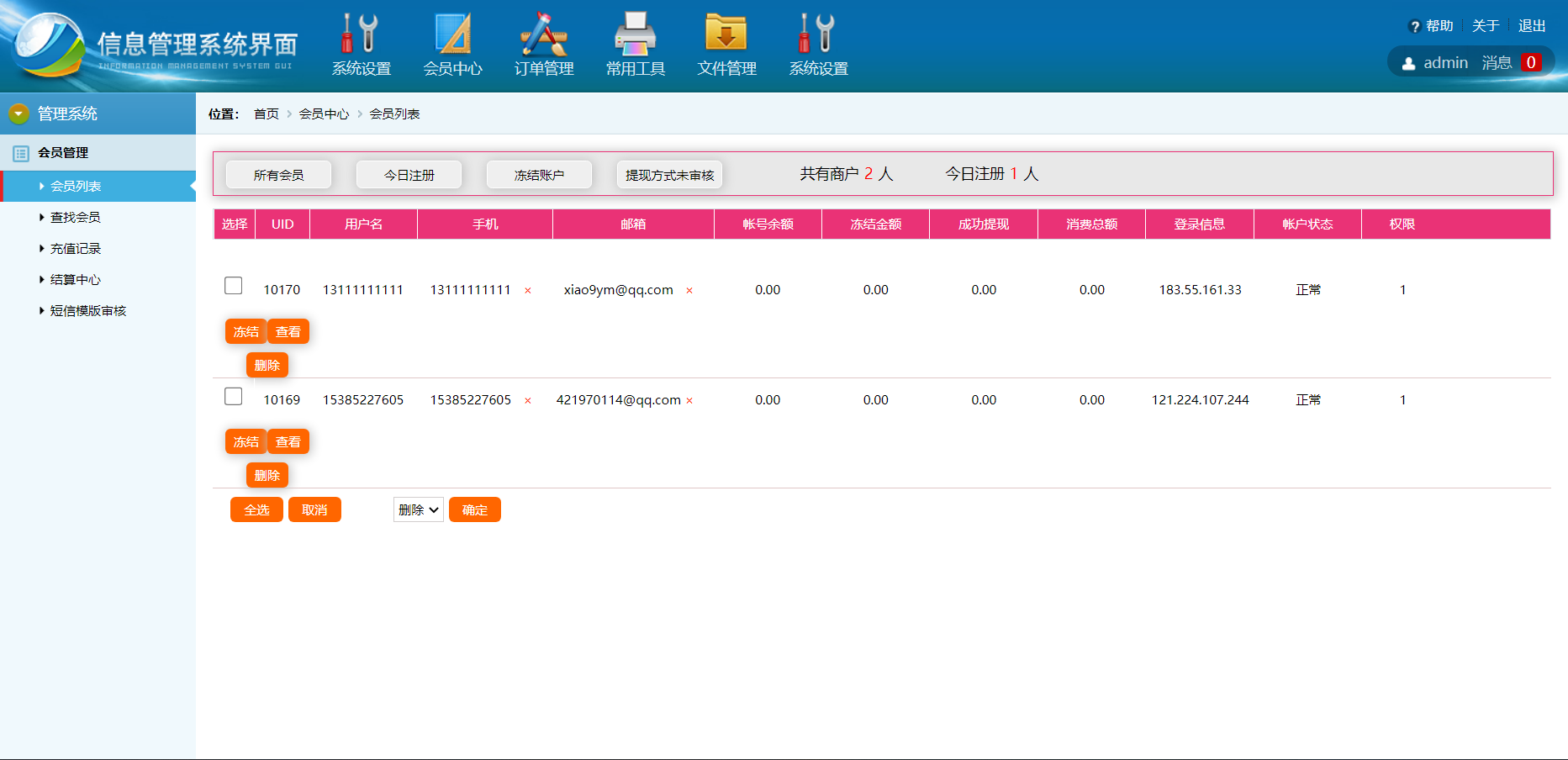Click x beside email xiao9ym@qq.com
Viewport: 1568px width, 760px height.
point(689,291)
